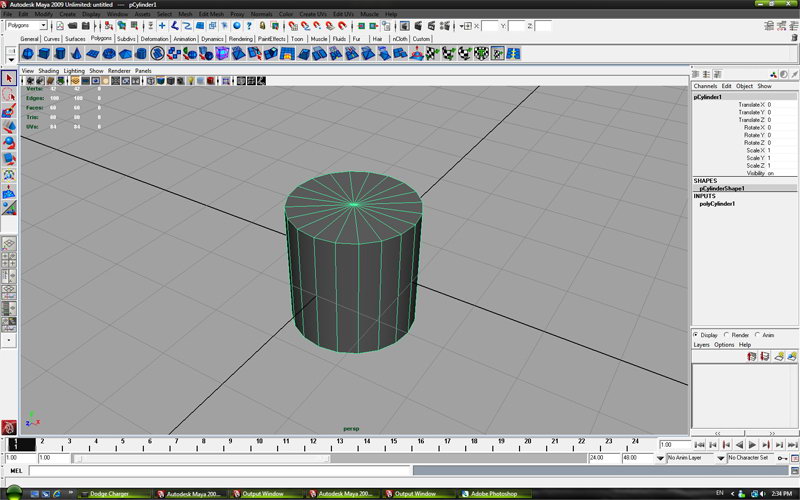Open the Shading panel menu
Viewport: 800px width, 500px height.
pyautogui.click(x=48, y=71)
